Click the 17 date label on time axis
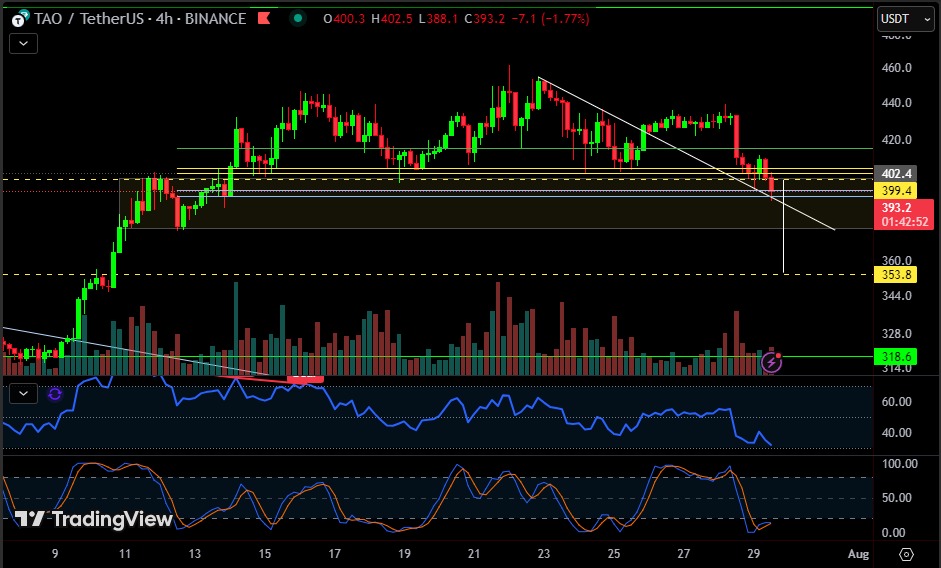This screenshot has width=941, height=568. [x=334, y=554]
